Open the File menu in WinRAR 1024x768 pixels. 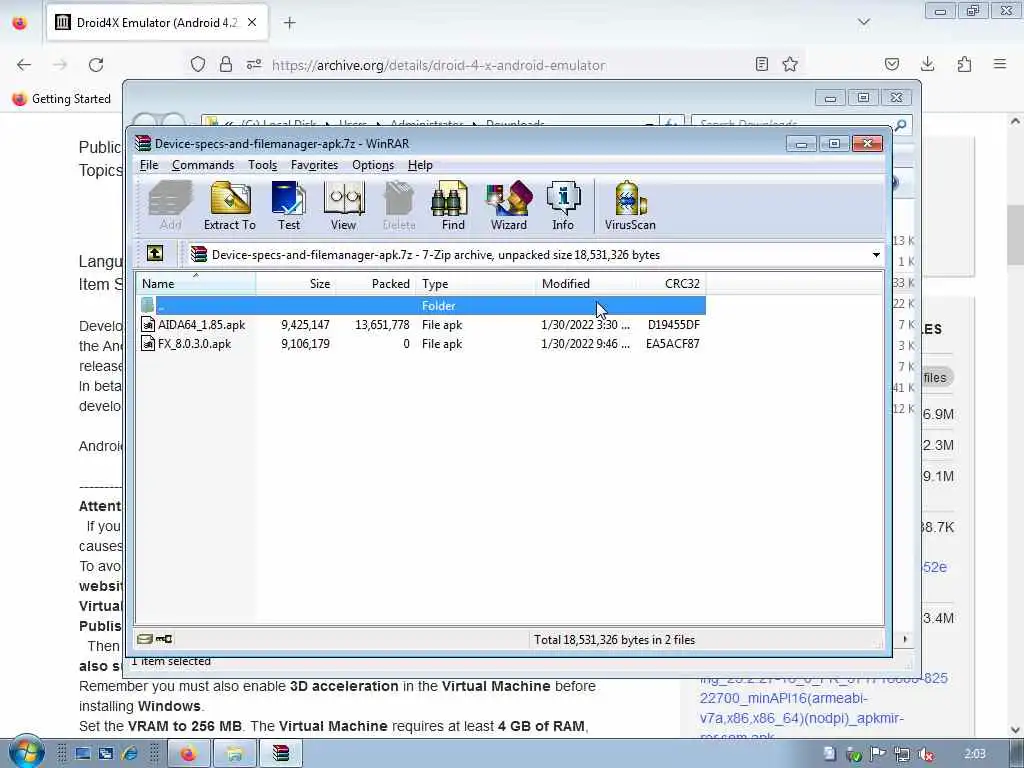tap(149, 165)
